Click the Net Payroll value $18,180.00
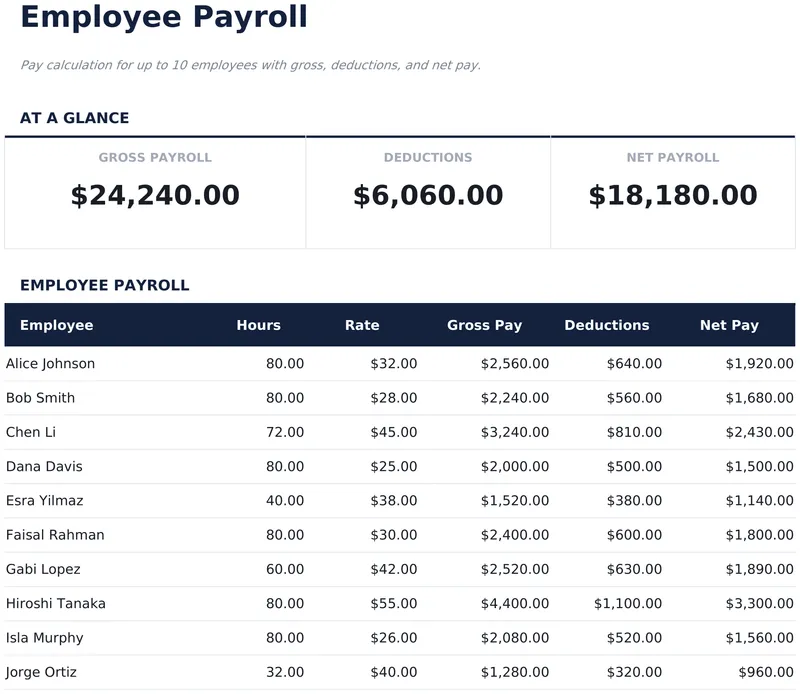The width and height of the screenshot is (800, 694). (673, 195)
